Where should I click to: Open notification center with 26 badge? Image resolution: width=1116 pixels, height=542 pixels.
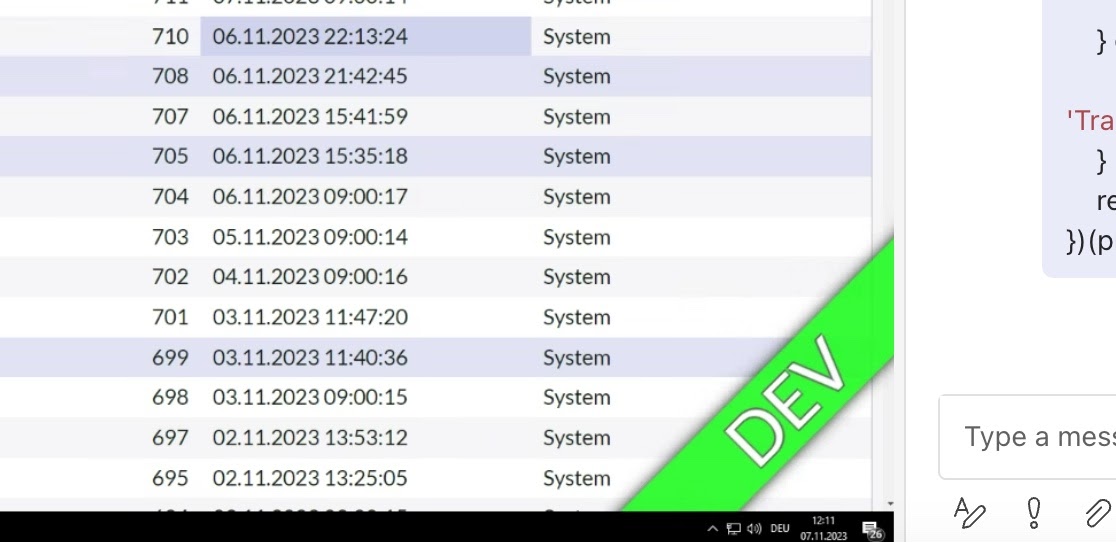[x=872, y=530]
